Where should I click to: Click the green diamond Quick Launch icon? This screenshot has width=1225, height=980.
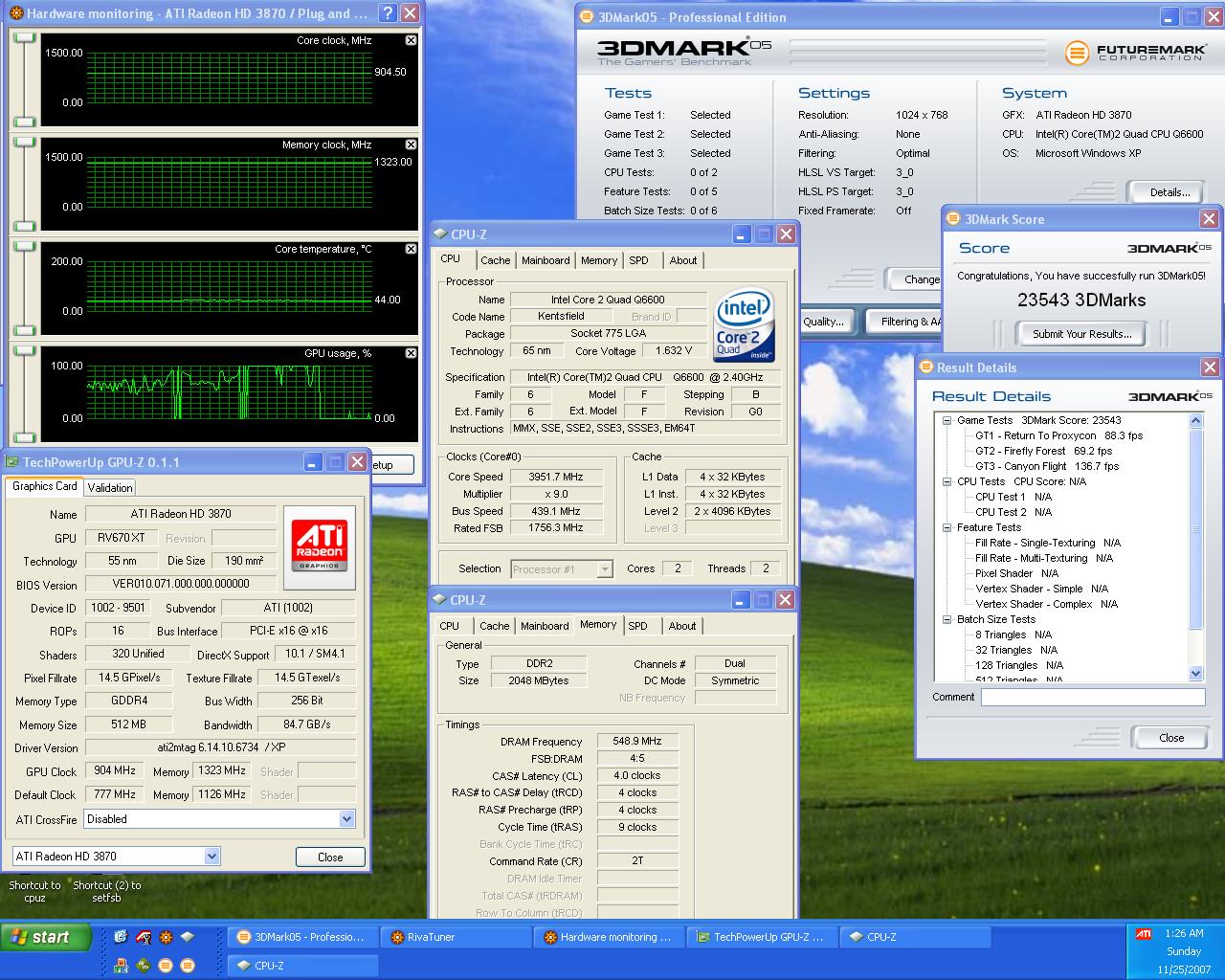[x=143, y=965]
